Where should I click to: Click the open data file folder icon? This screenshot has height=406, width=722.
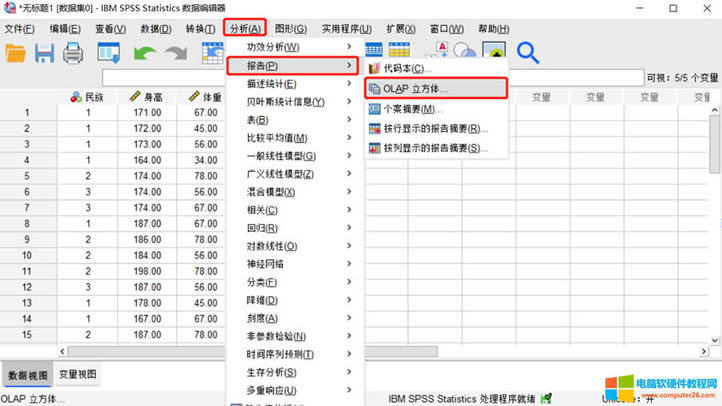(15, 53)
